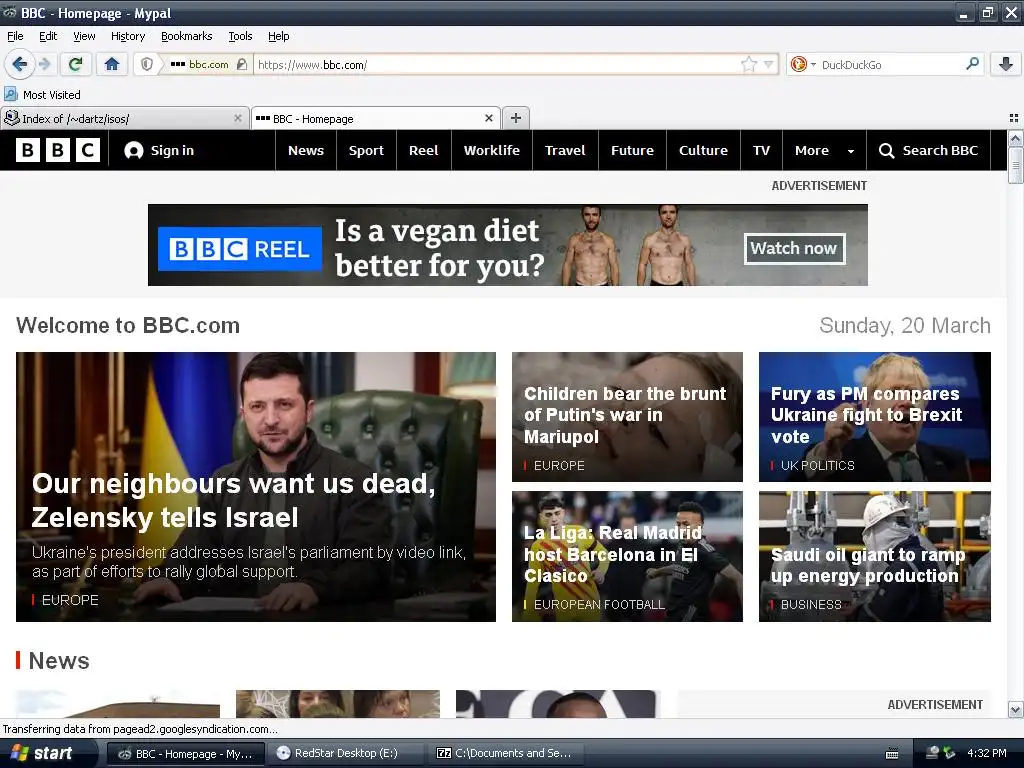Viewport: 1024px width, 768px height.
Task: Click the search magnifier in the DuckDuckGo box
Action: [x=972, y=64]
